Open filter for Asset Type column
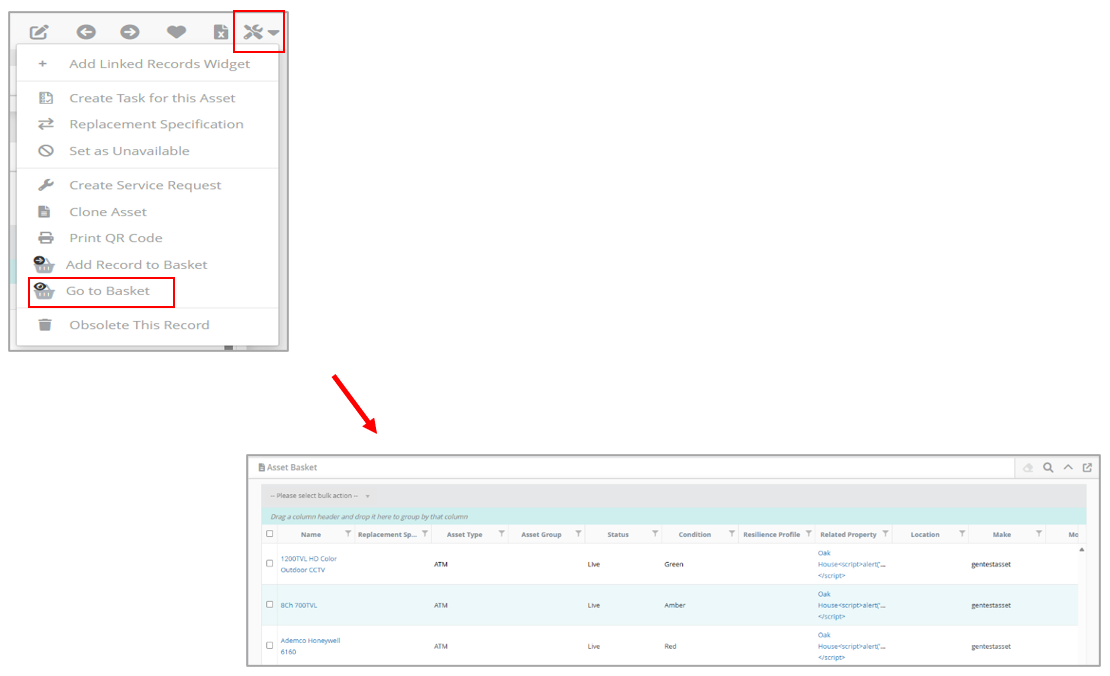This screenshot has height=676, width=1110. [x=501, y=534]
